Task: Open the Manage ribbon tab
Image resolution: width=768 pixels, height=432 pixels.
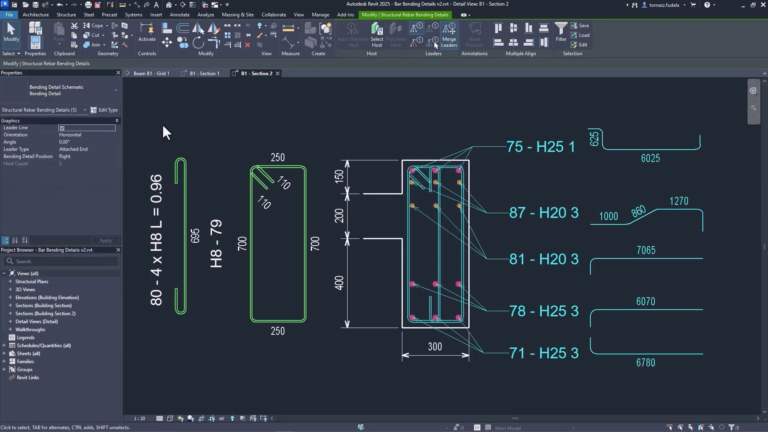Action: pyautogui.click(x=320, y=15)
